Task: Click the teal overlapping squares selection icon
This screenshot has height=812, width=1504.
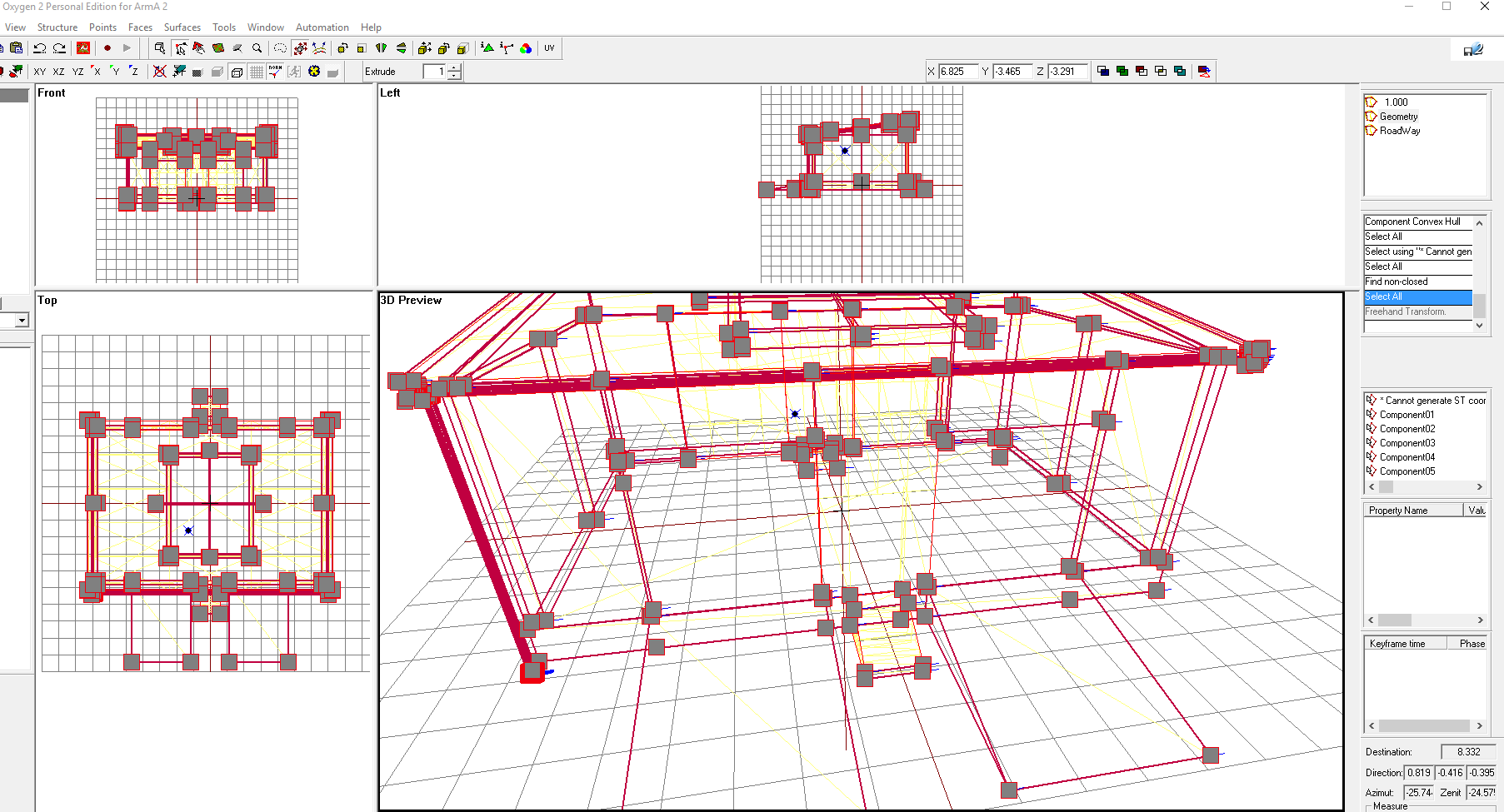Action: (1180, 72)
